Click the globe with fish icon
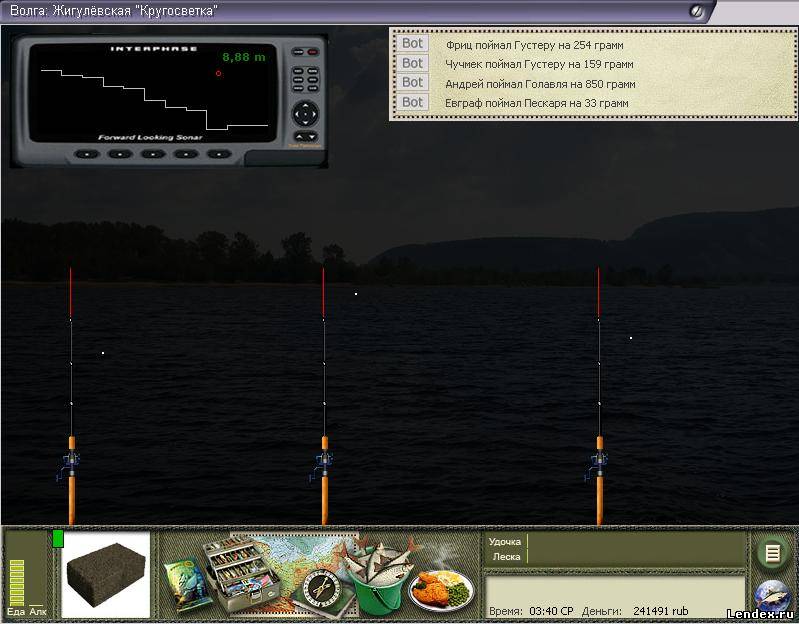The width and height of the screenshot is (799, 624). [x=771, y=597]
